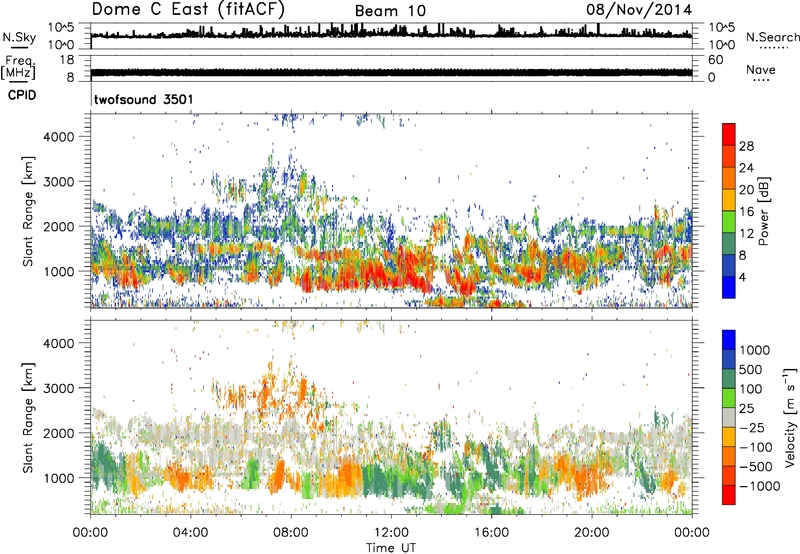Click the 16:00 time tick label

491,533
